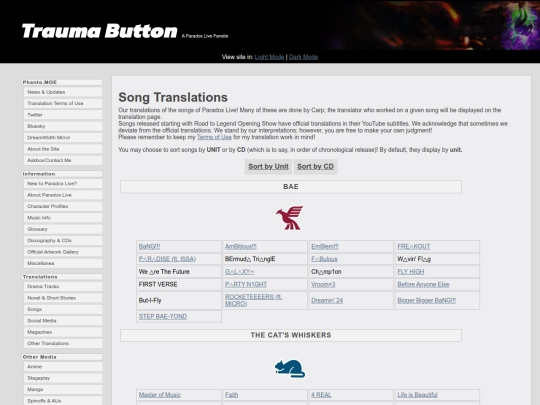Open Spinoffs & AUs sidebar item
The width and height of the screenshot is (540, 405).
[63, 401]
